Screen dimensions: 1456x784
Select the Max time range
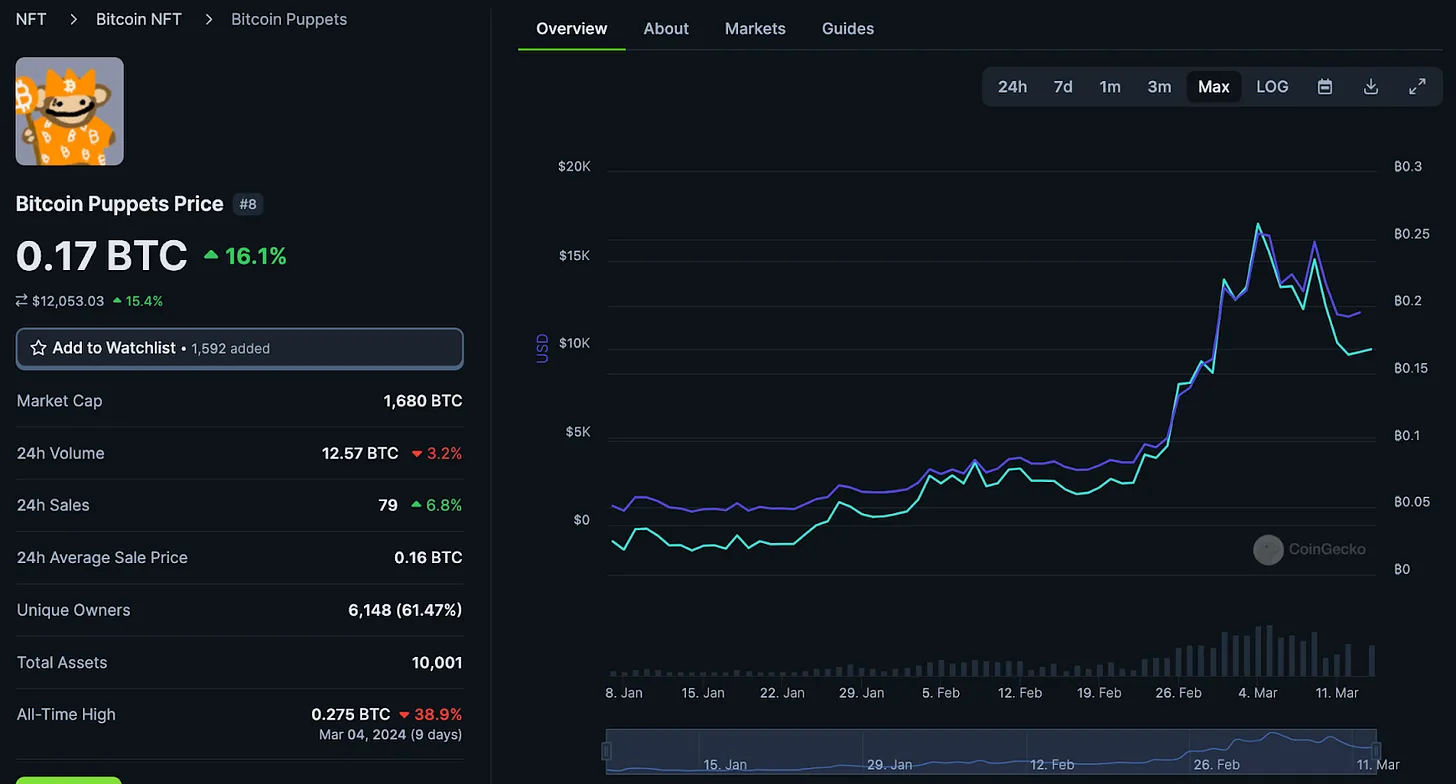tap(1214, 87)
